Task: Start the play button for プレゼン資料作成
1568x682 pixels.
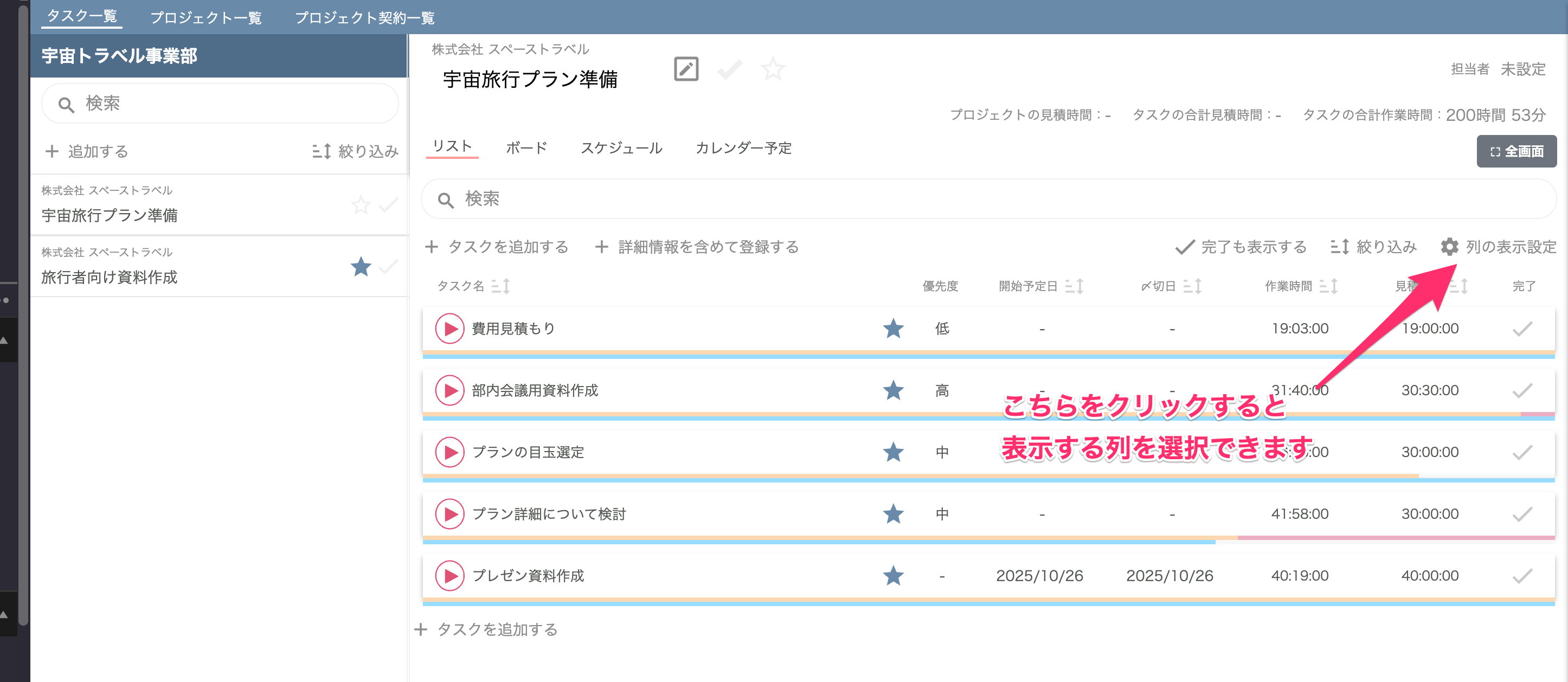Action: click(450, 576)
